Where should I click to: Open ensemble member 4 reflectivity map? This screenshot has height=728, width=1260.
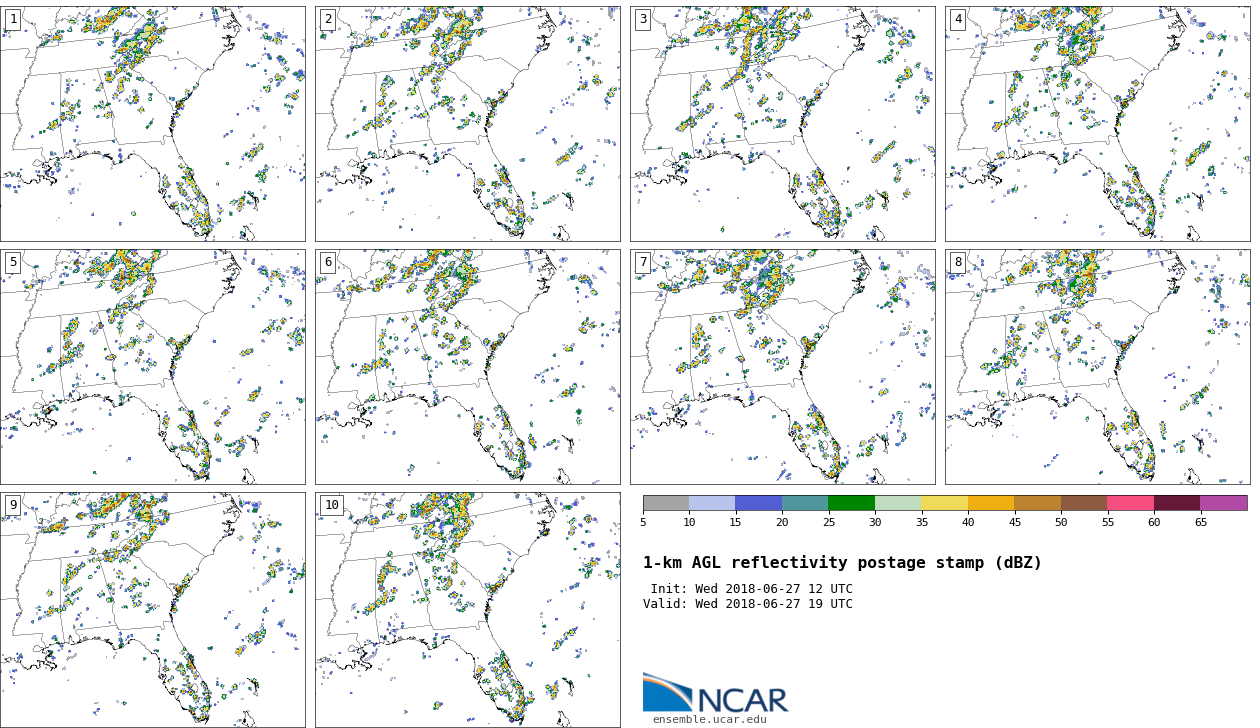pos(1098,123)
